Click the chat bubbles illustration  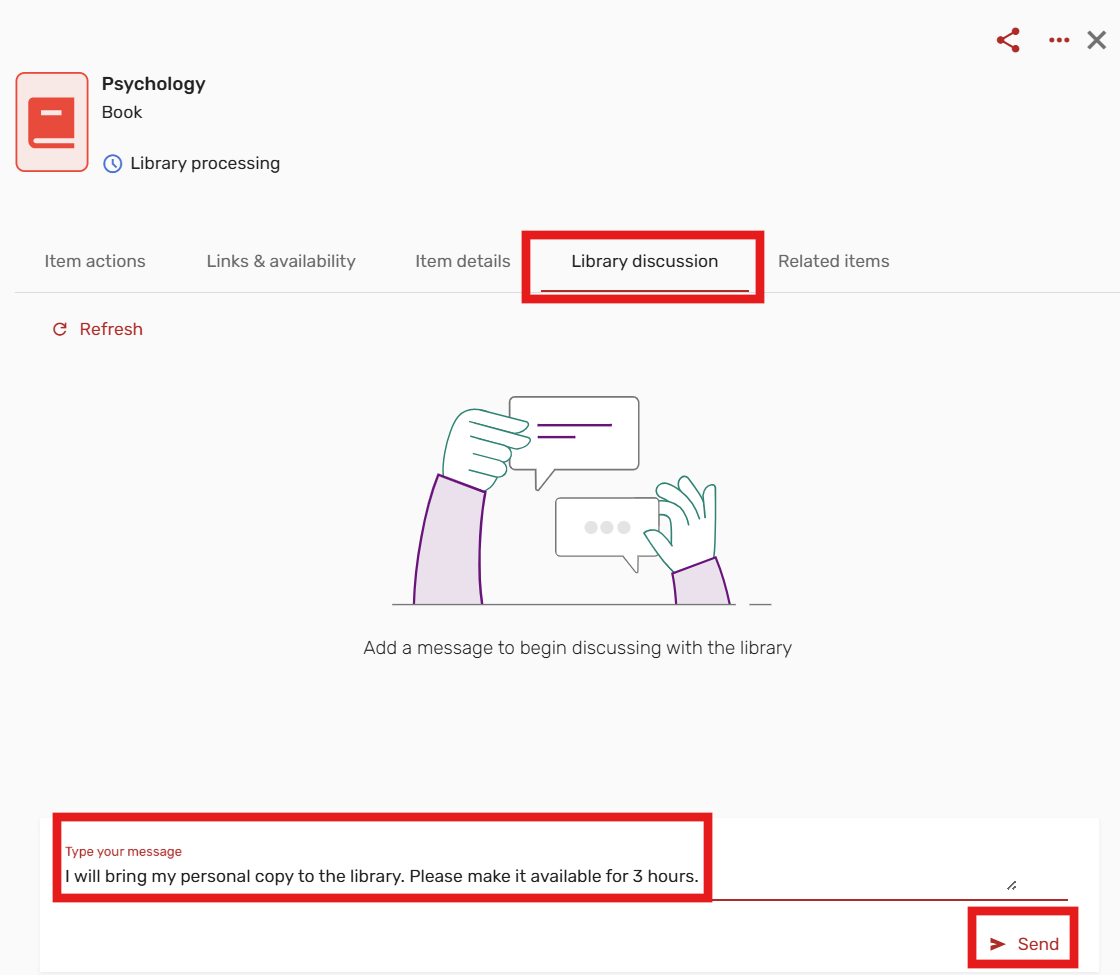tap(581, 500)
